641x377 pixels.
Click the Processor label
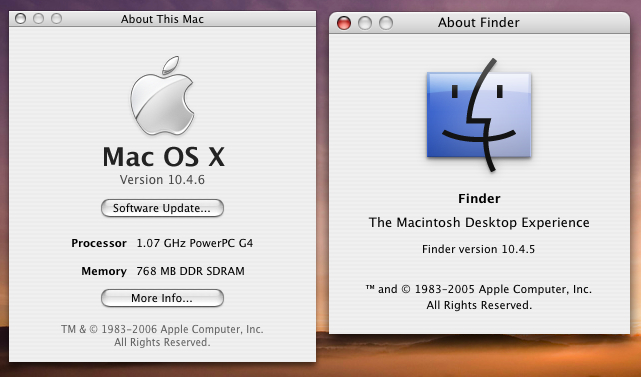[99, 243]
